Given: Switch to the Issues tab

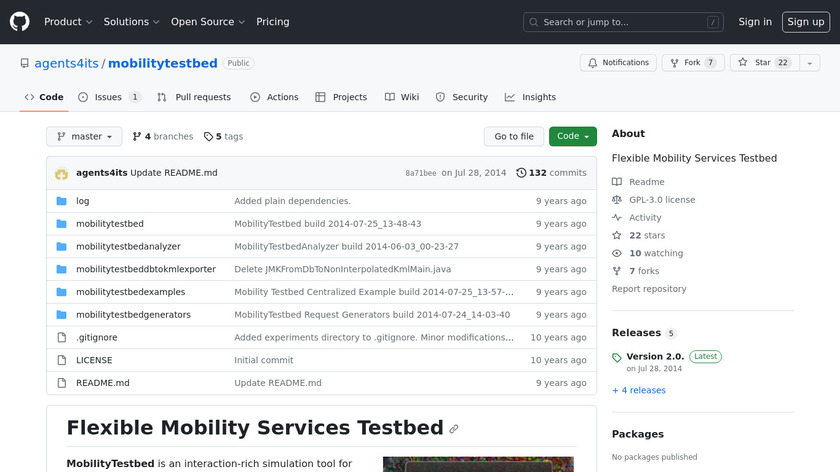Looking at the screenshot, I should [x=109, y=97].
